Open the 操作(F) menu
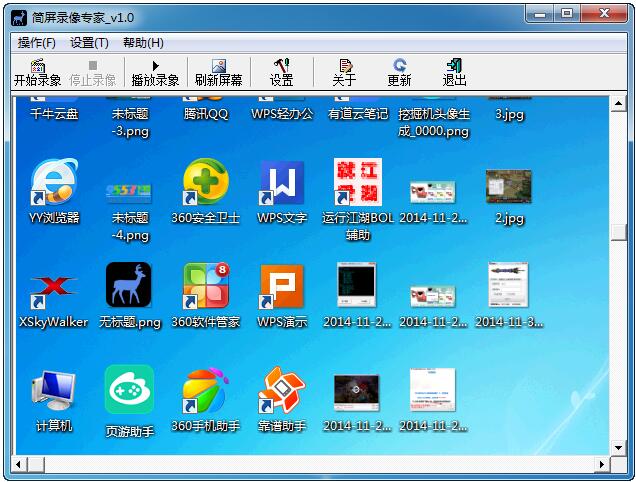Screen dimensions: 636x482 tap(37, 43)
